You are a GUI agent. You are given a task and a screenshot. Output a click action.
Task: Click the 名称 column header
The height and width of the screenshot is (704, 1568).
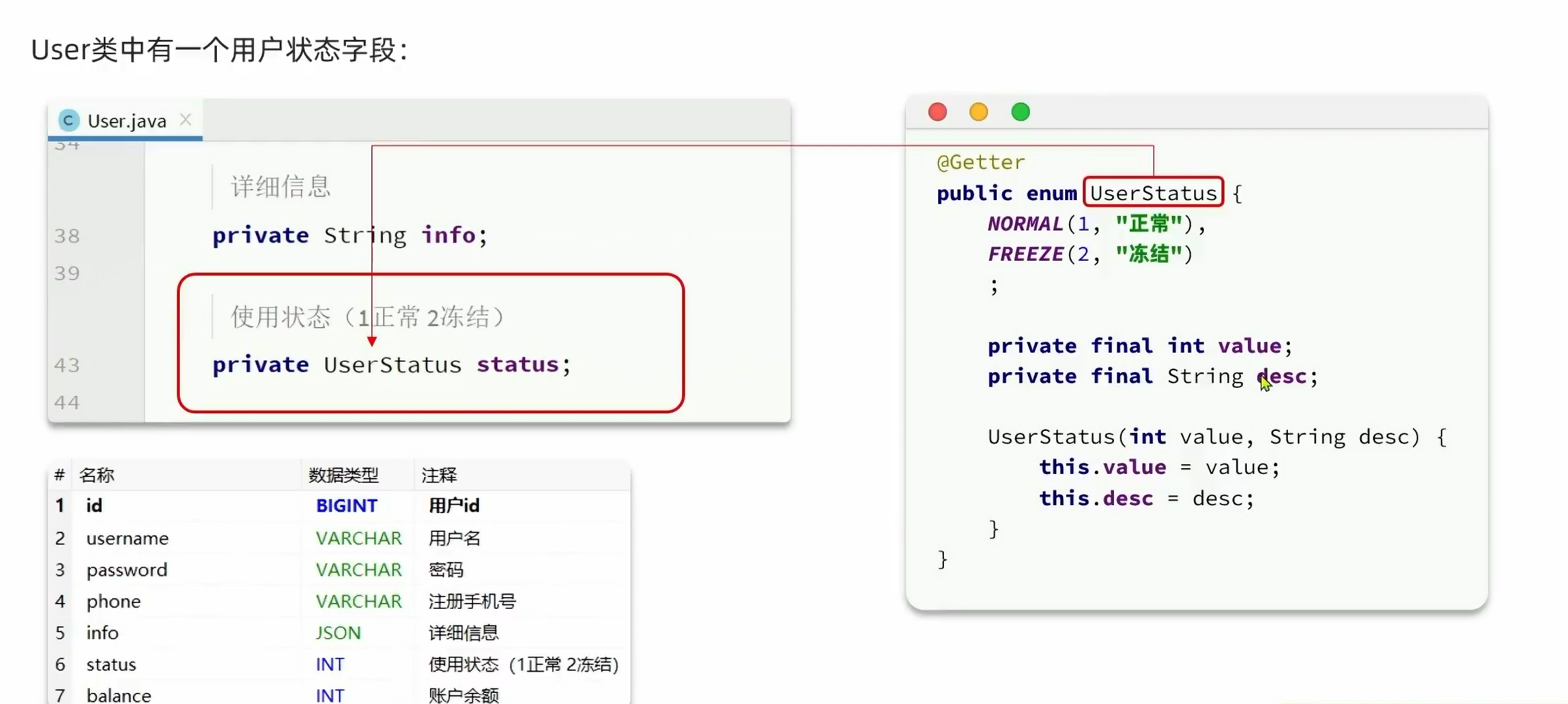click(x=96, y=475)
